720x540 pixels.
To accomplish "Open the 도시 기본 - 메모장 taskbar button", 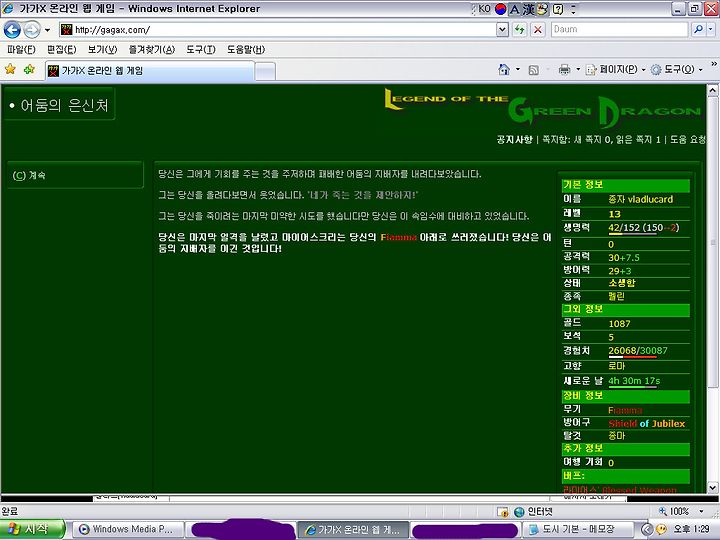I will click(x=578, y=529).
